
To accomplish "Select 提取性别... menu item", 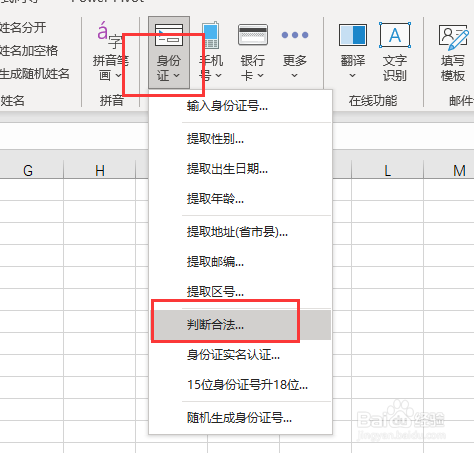I will 240,139.
